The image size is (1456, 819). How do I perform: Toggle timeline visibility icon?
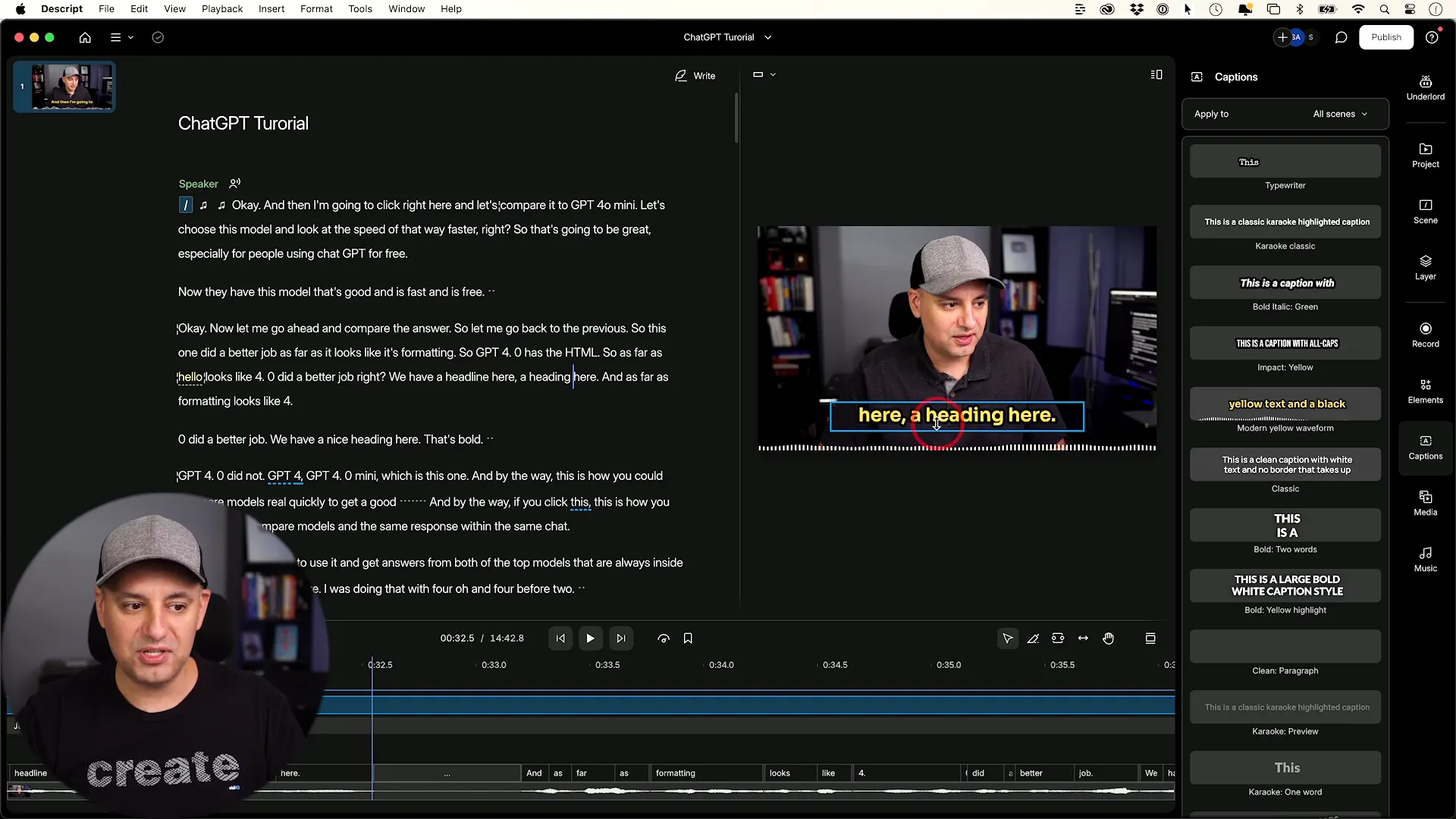[x=1150, y=639]
